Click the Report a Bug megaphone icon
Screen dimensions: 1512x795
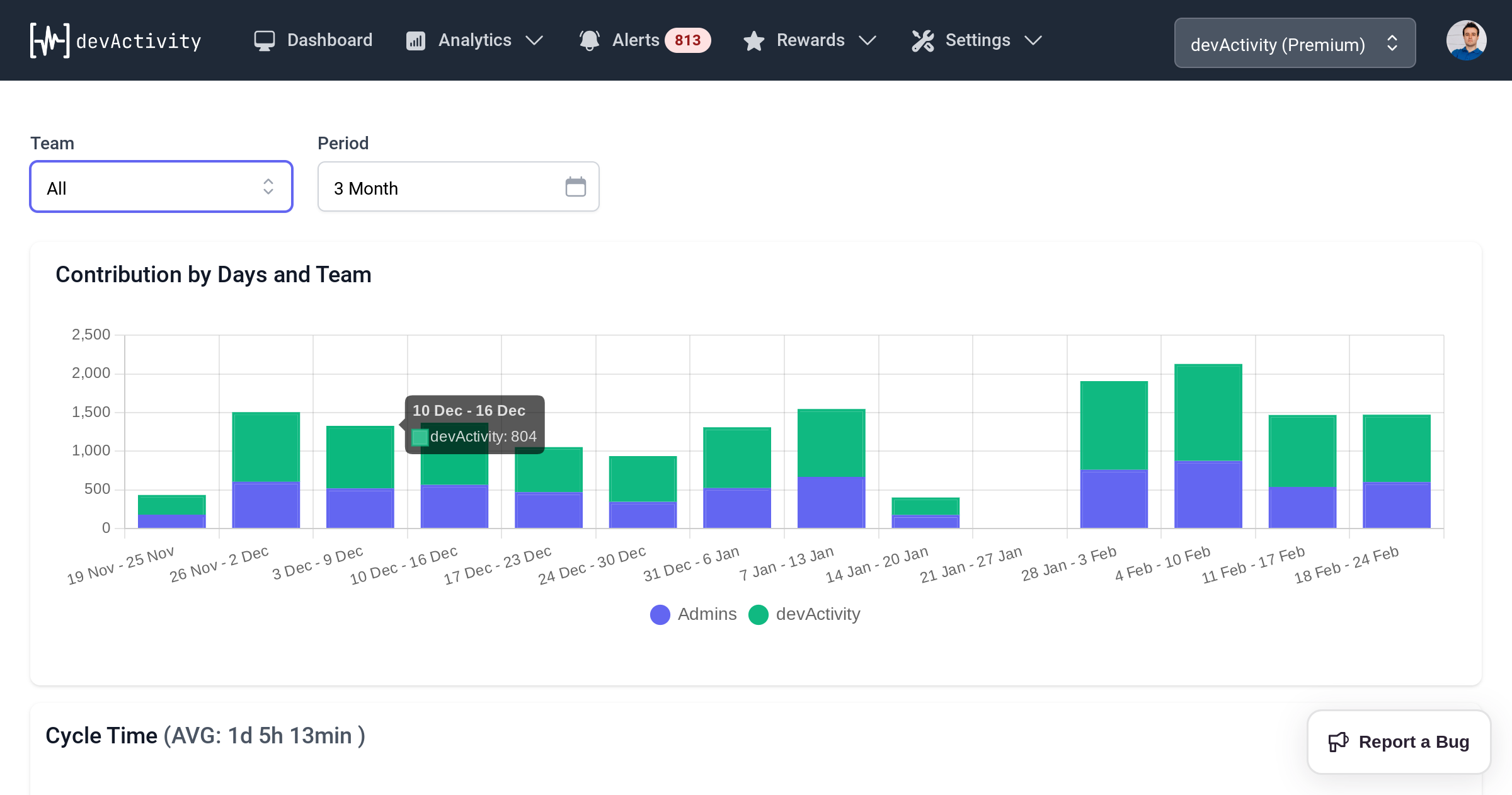(1339, 741)
